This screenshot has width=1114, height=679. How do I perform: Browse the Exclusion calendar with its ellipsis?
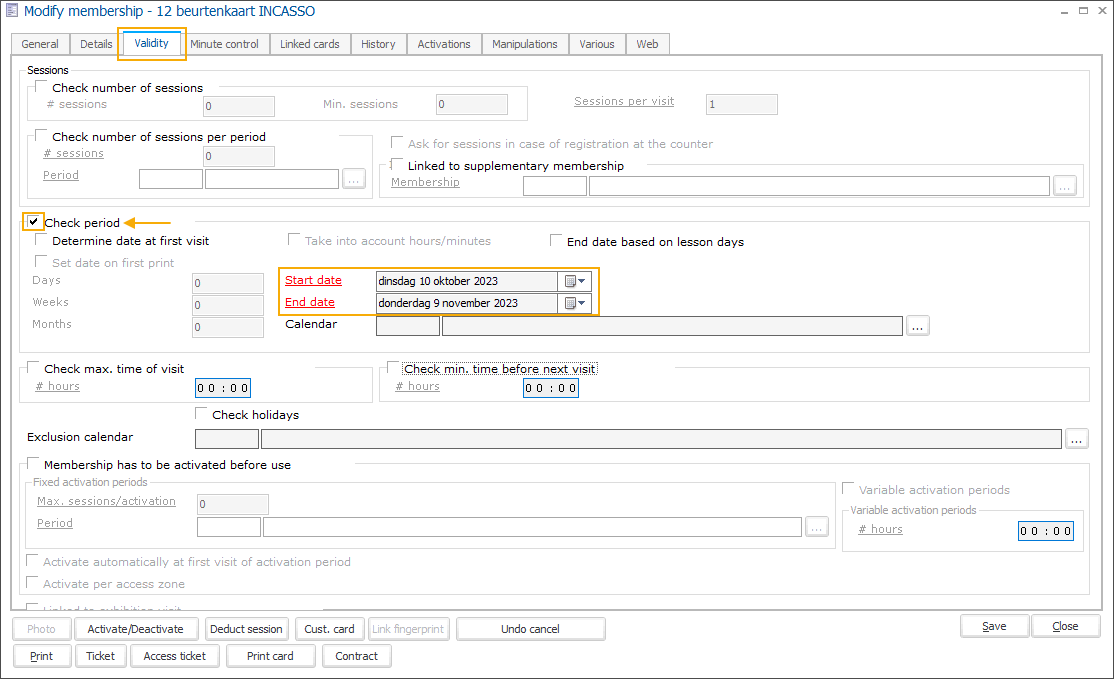click(1077, 438)
